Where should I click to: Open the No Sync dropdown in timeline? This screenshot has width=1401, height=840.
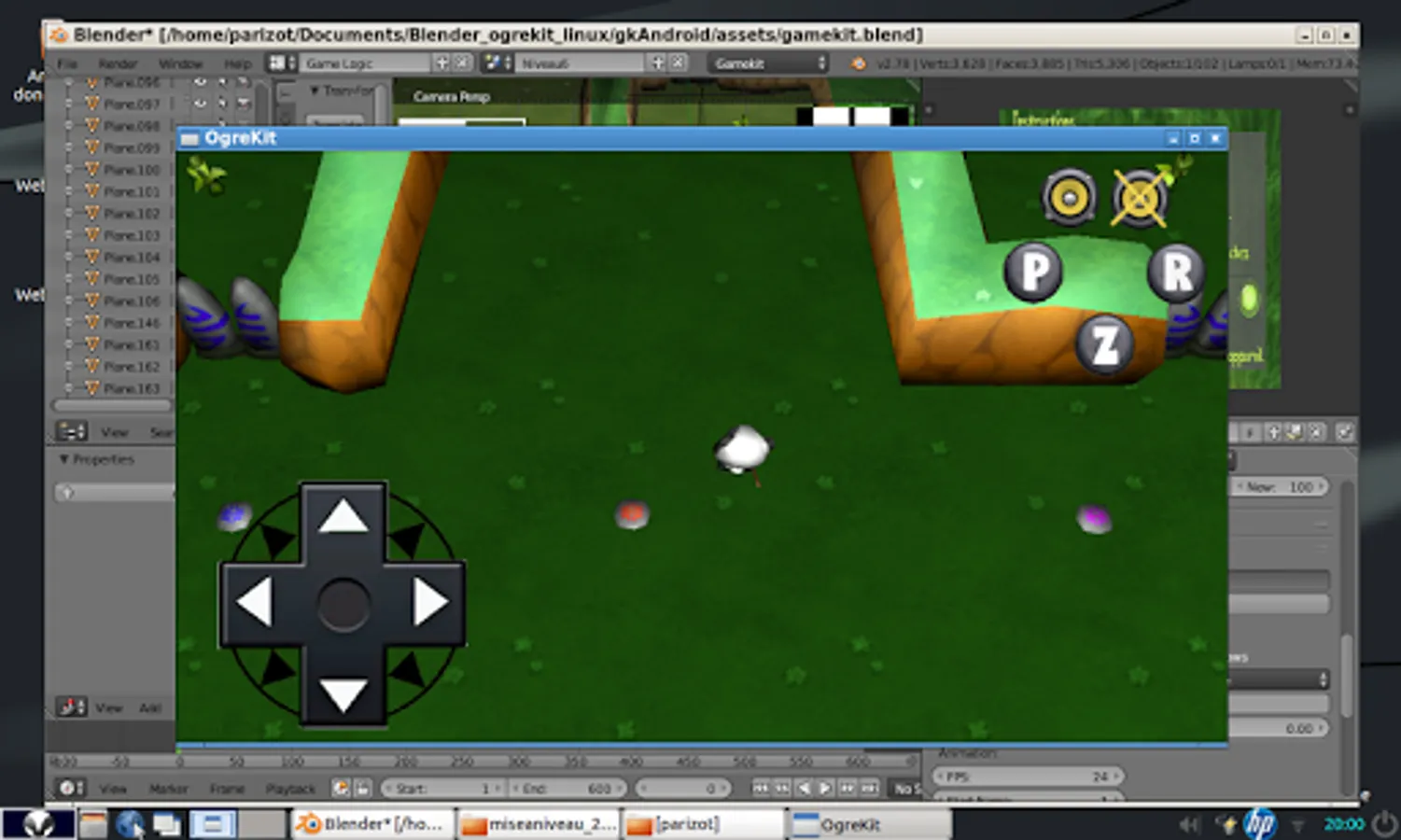click(x=905, y=789)
